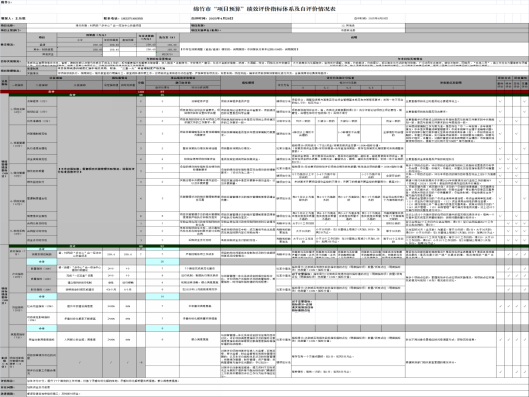Click the checkmark in the first data row's last column
This screenshot has width=529, height=397.
click(x=525, y=101)
